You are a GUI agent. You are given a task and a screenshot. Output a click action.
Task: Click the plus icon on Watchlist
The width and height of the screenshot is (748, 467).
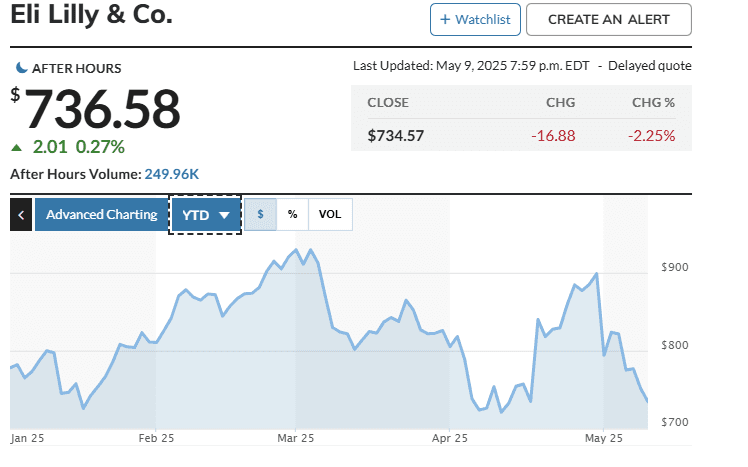[444, 19]
